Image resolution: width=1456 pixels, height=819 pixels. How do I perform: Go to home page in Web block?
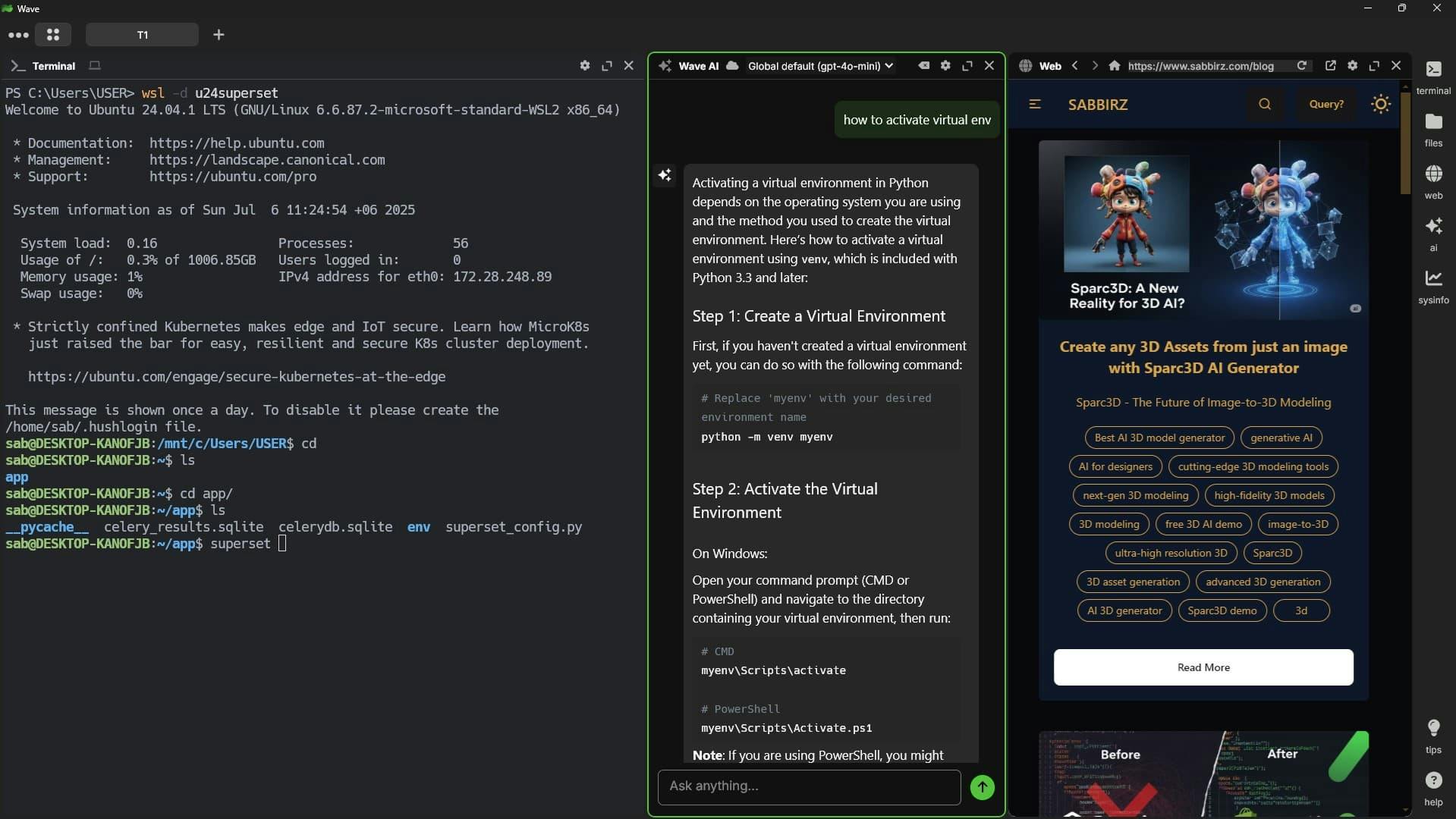1115,66
